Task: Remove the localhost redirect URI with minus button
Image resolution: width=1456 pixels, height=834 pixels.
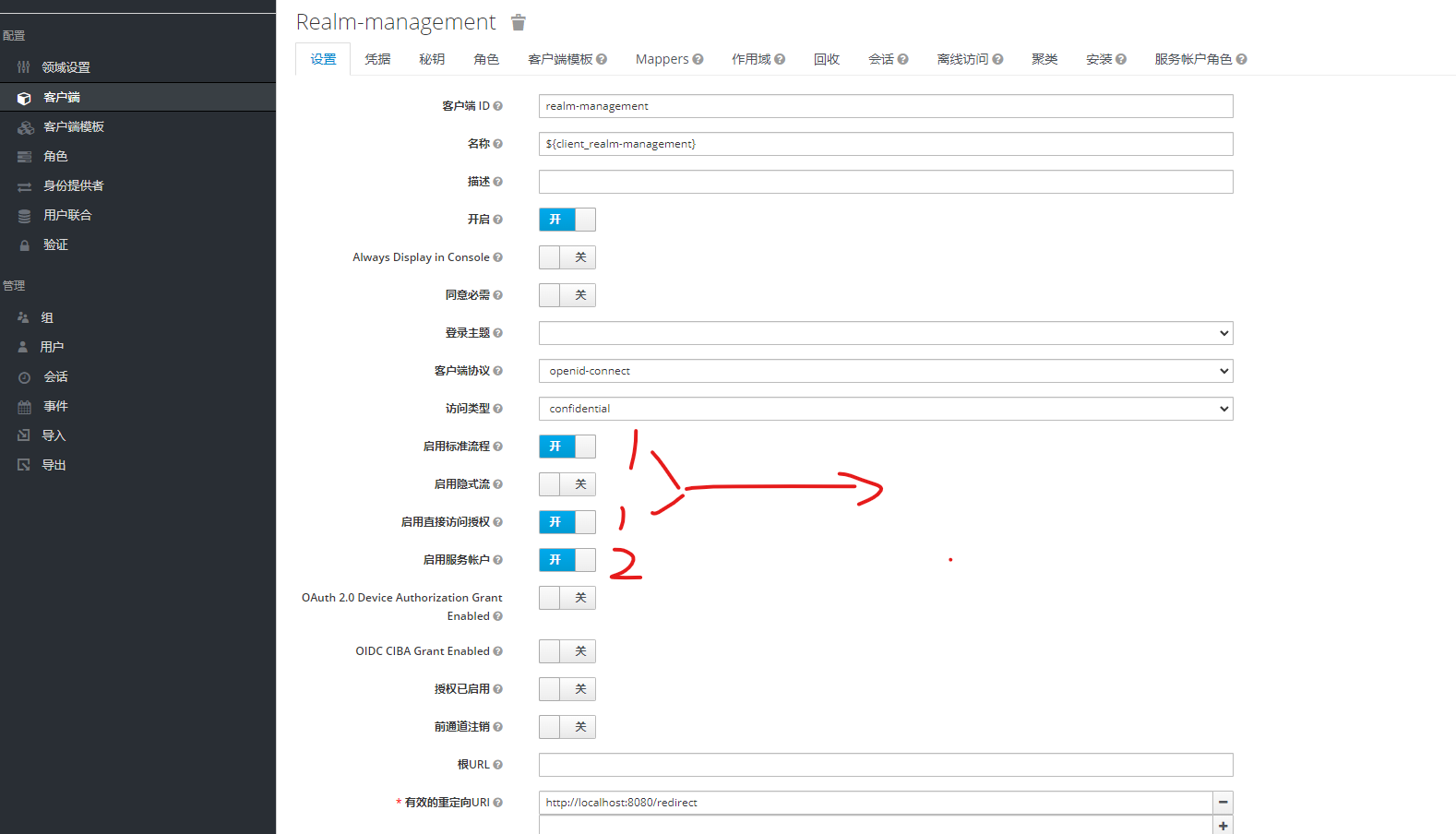Action: (1223, 803)
